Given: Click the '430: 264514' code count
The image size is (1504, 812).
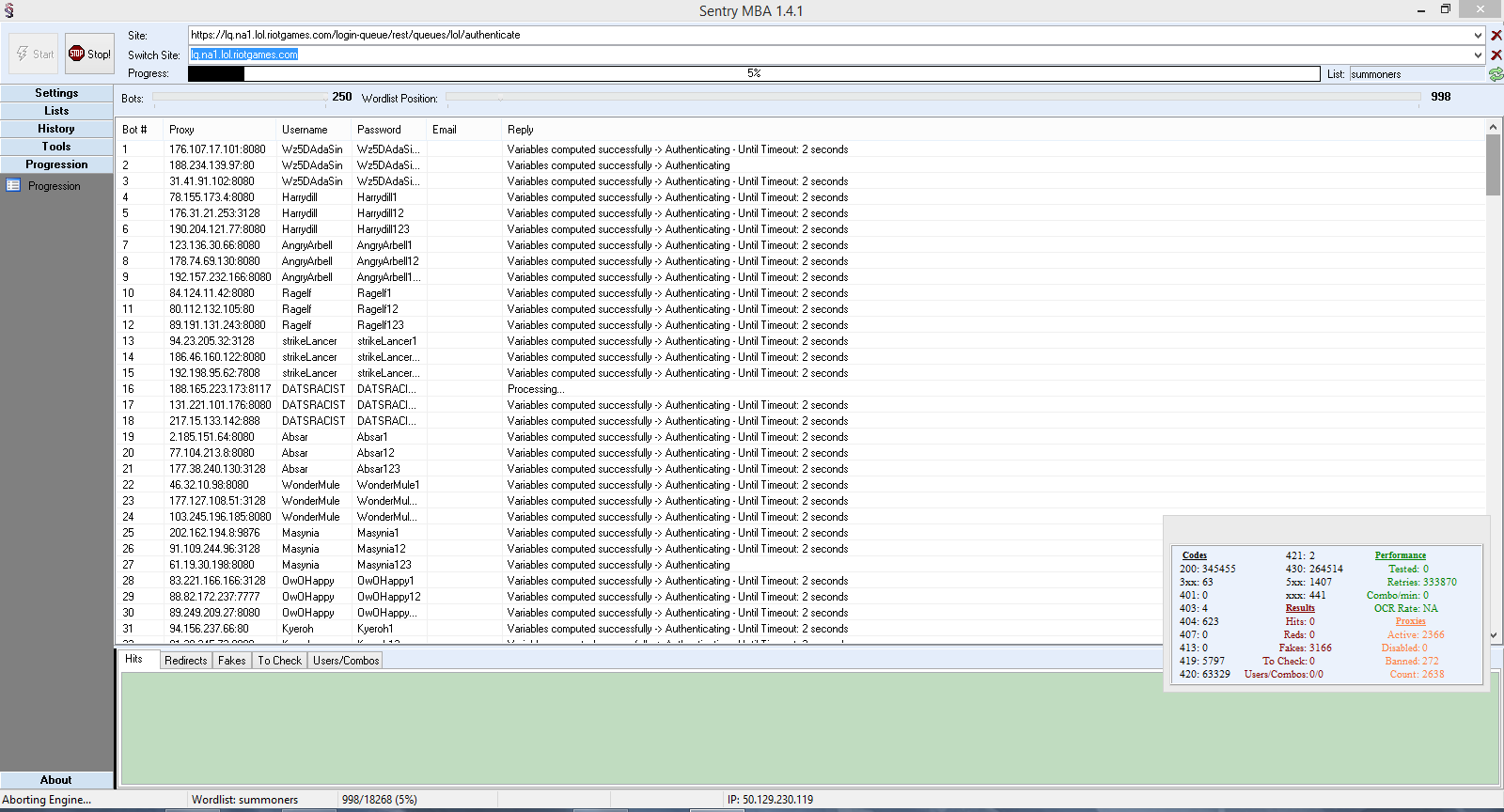Looking at the screenshot, I should point(1314,569).
